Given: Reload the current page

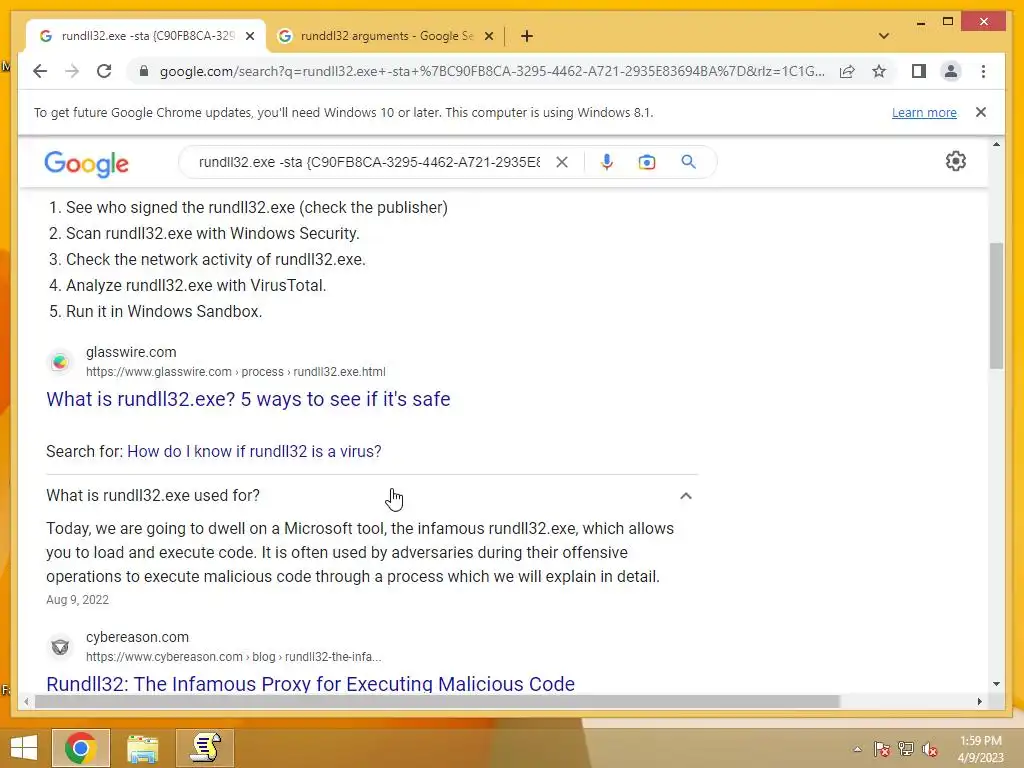Looking at the screenshot, I should (104, 71).
